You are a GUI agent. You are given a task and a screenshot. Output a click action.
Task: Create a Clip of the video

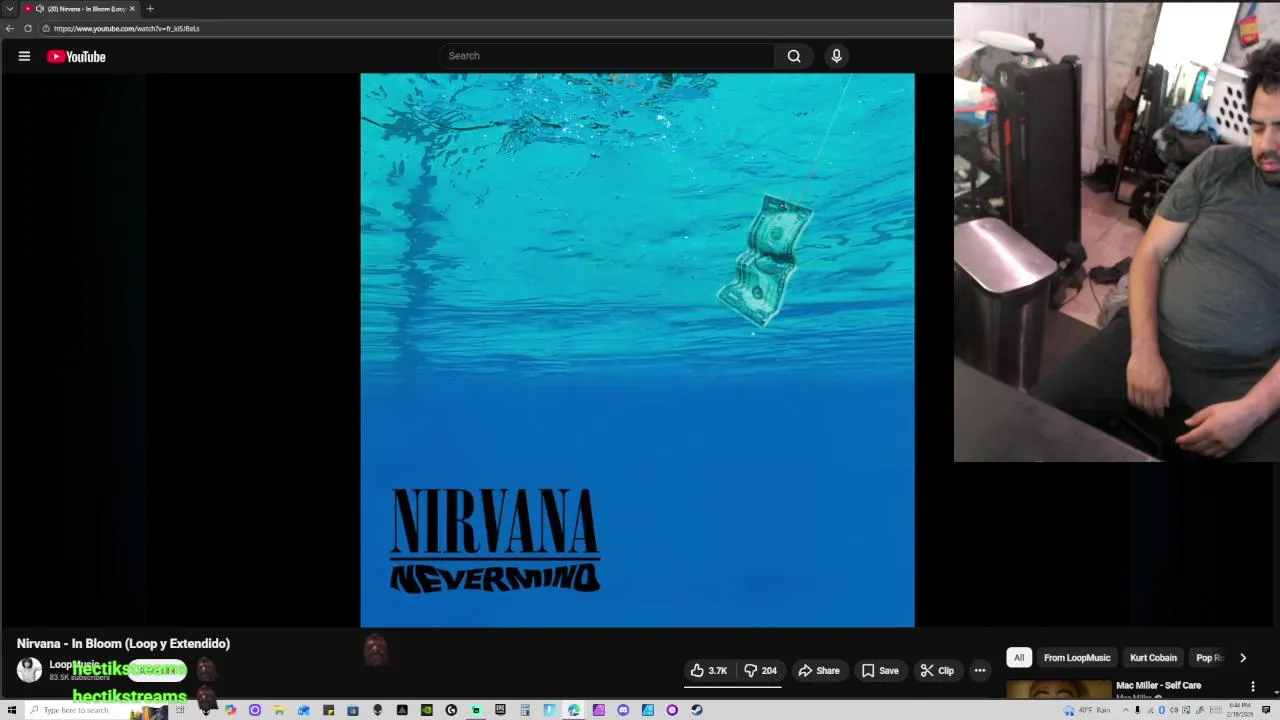coord(937,670)
